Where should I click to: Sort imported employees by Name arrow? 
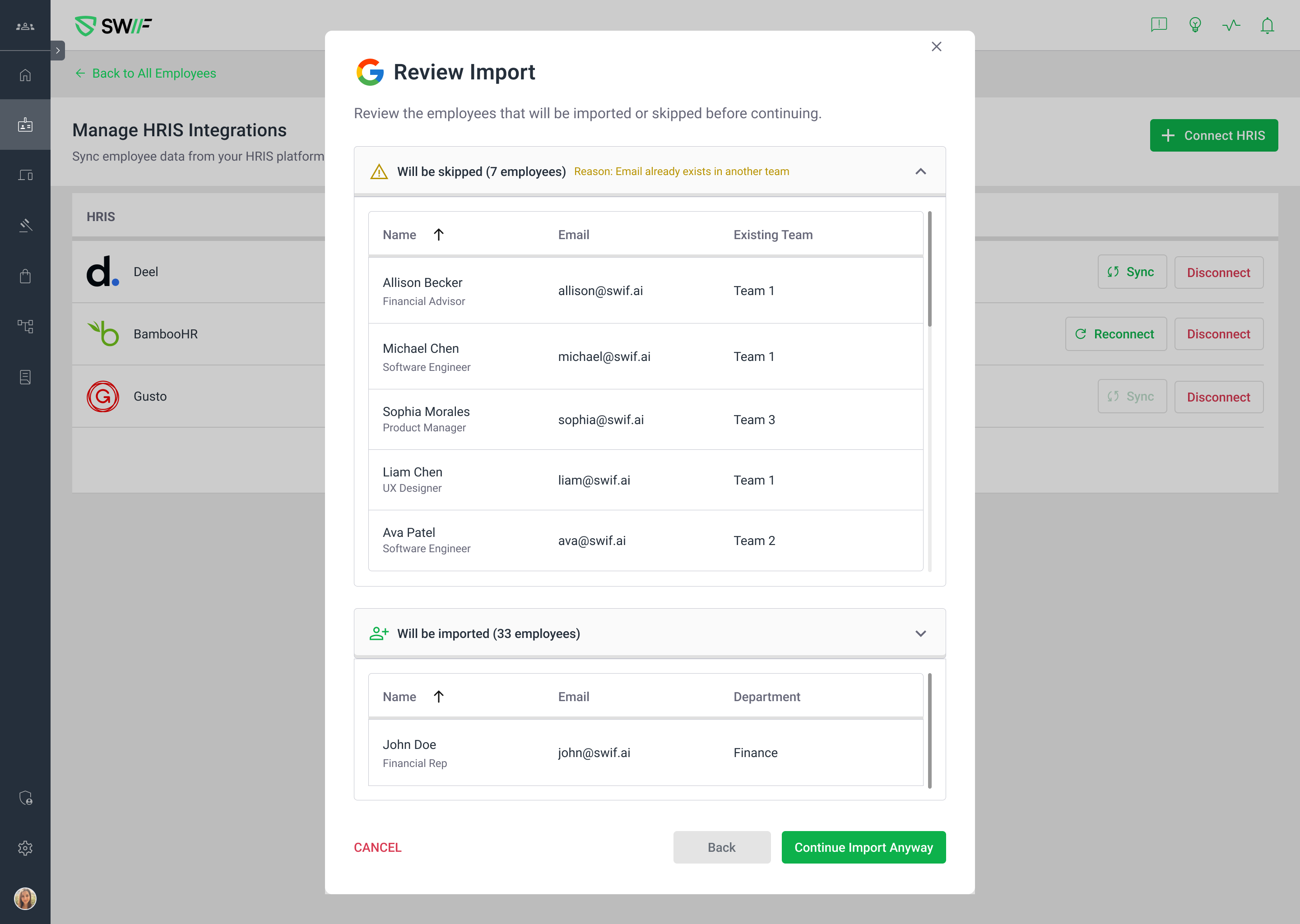[x=438, y=697]
